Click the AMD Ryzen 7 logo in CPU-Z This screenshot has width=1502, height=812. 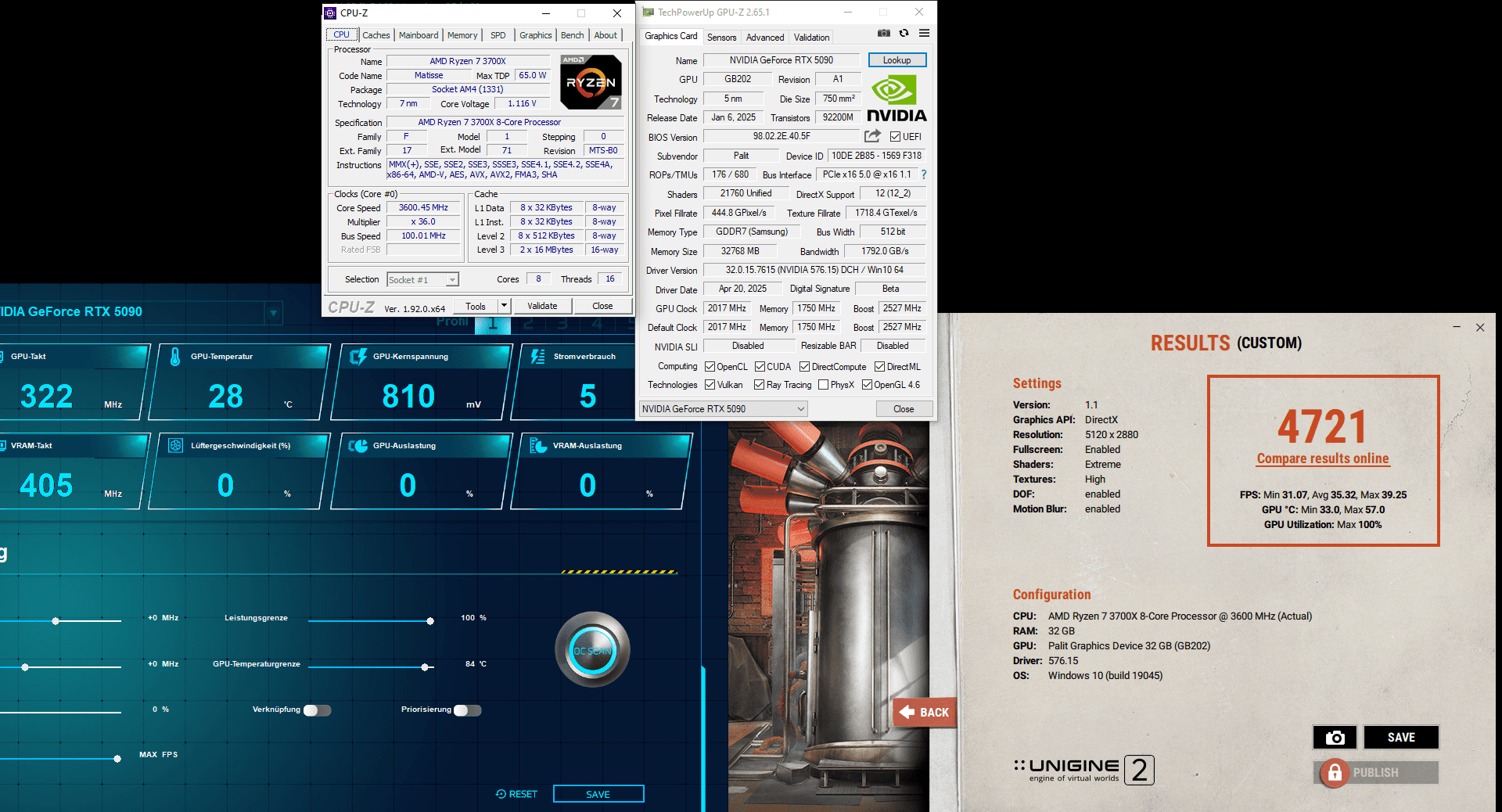click(x=591, y=82)
